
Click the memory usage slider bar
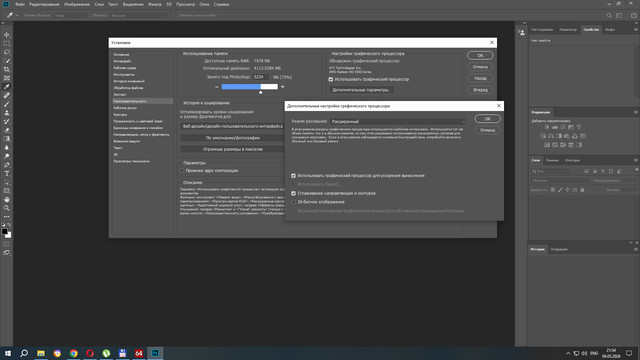tap(249, 87)
